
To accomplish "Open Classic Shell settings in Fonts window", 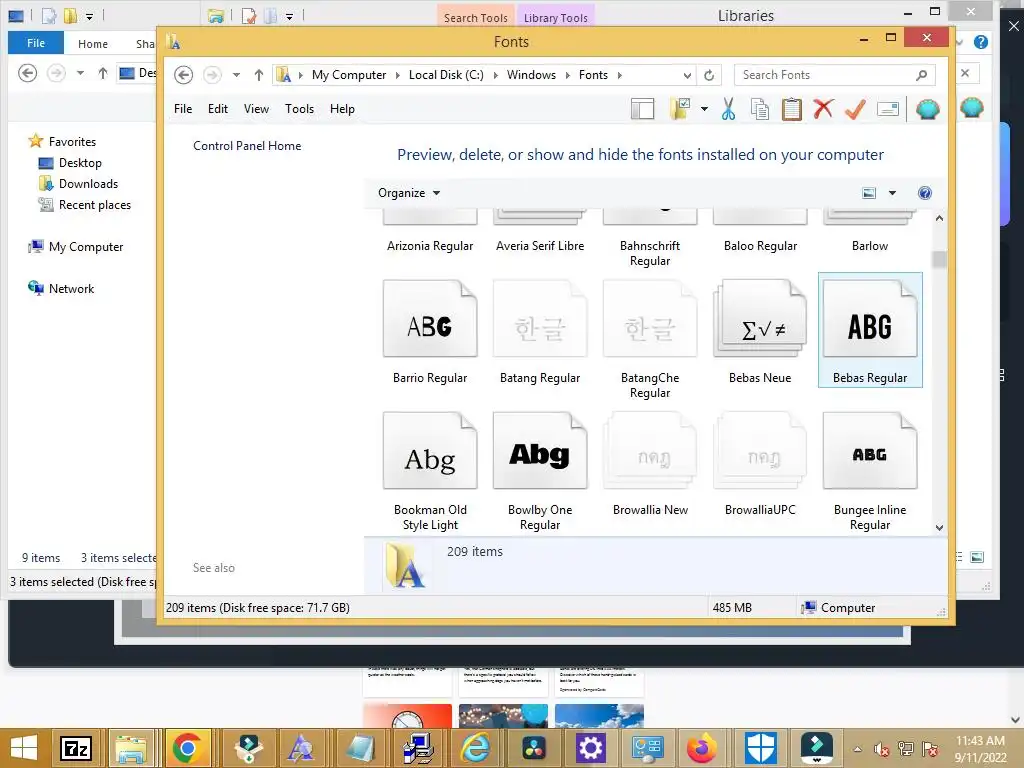I will [x=927, y=109].
